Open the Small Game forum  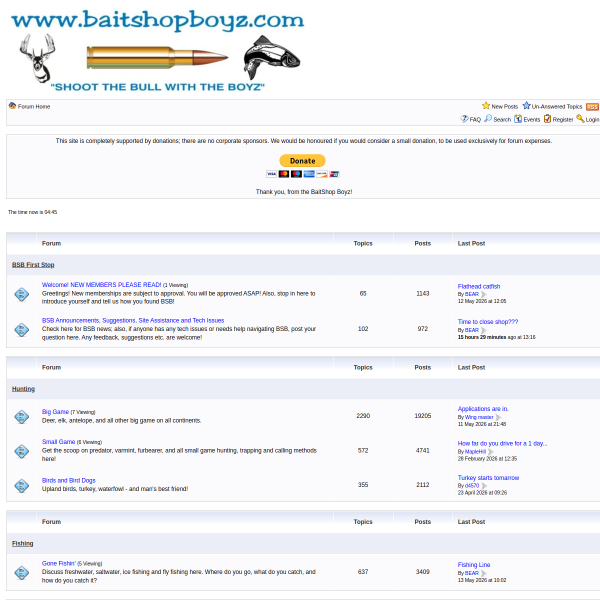pyautogui.click(x=58, y=442)
